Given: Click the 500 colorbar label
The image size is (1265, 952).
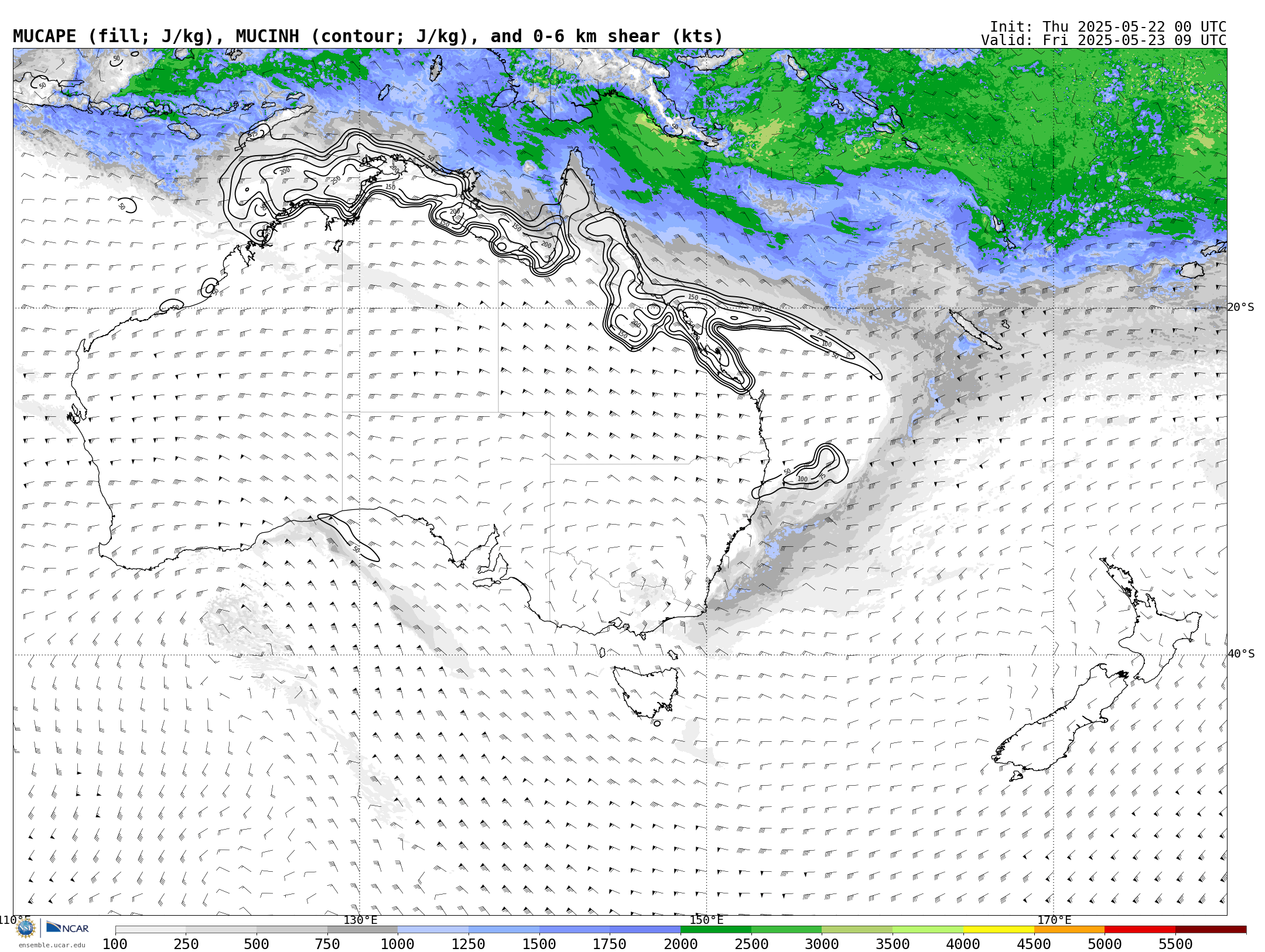Looking at the screenshot, I should click(x=257, y=944).
